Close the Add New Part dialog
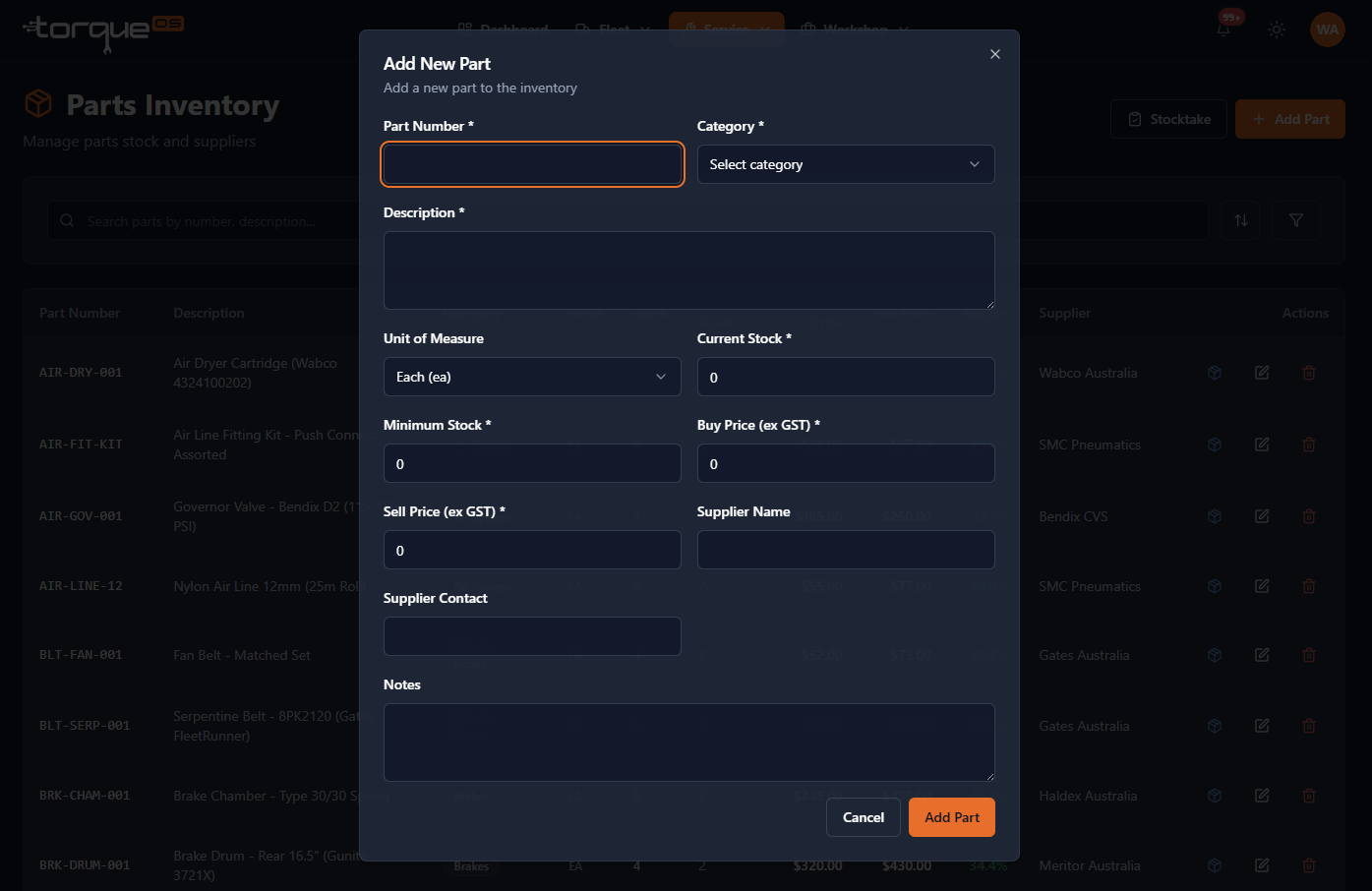Image resolution: width=1372 pixels, height=891 pixels. 995,54
